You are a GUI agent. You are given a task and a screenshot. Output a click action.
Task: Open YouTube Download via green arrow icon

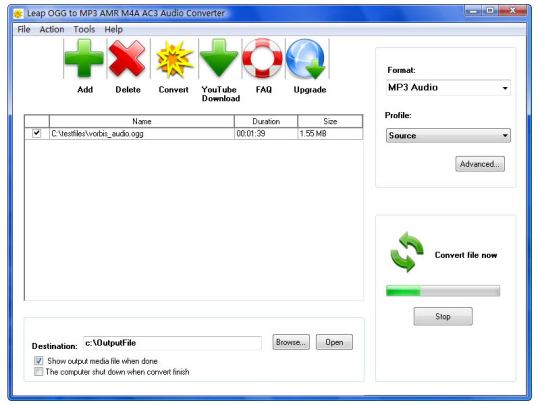219,59
